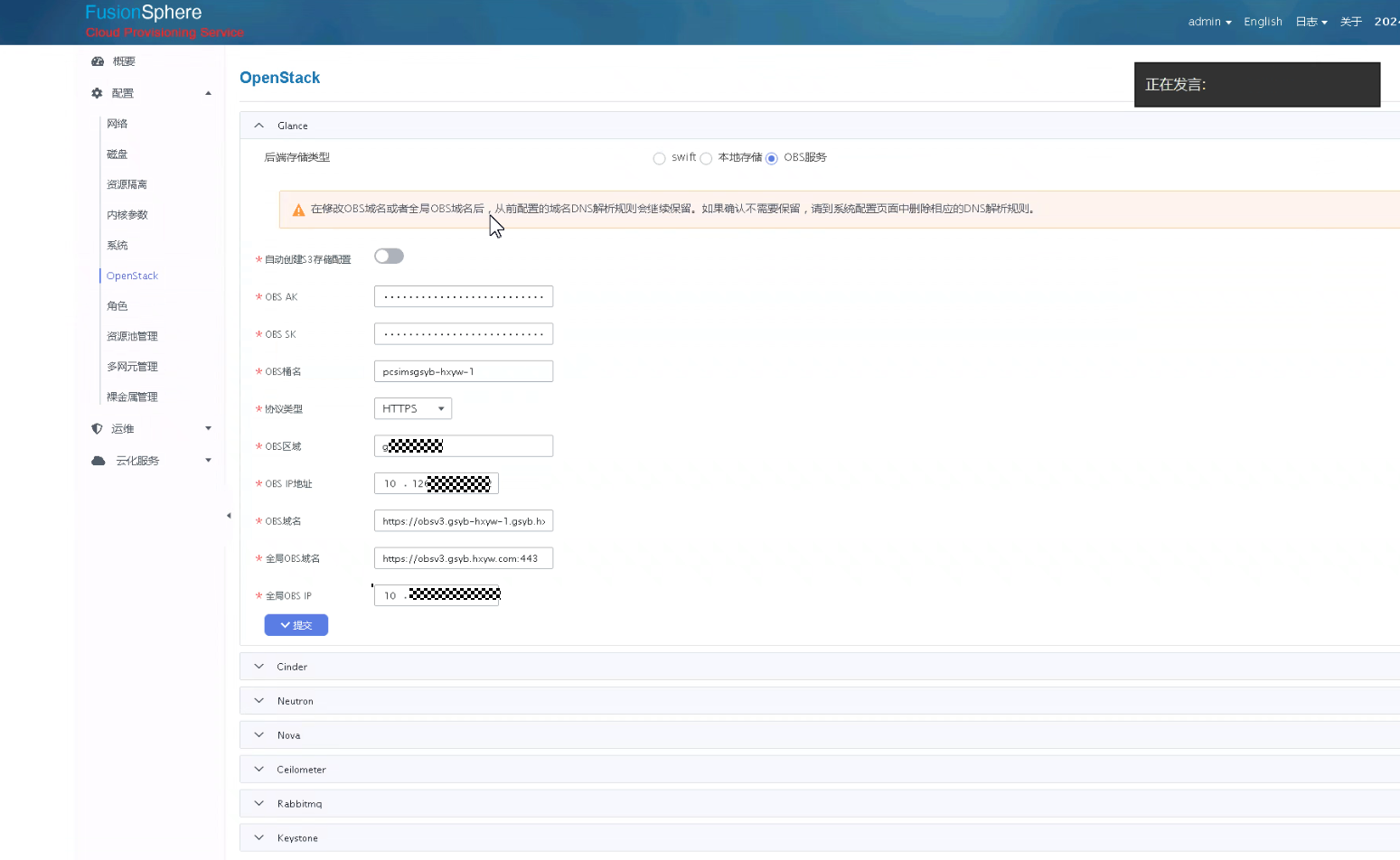Open 角色 in the sidebar

(117, 306)
